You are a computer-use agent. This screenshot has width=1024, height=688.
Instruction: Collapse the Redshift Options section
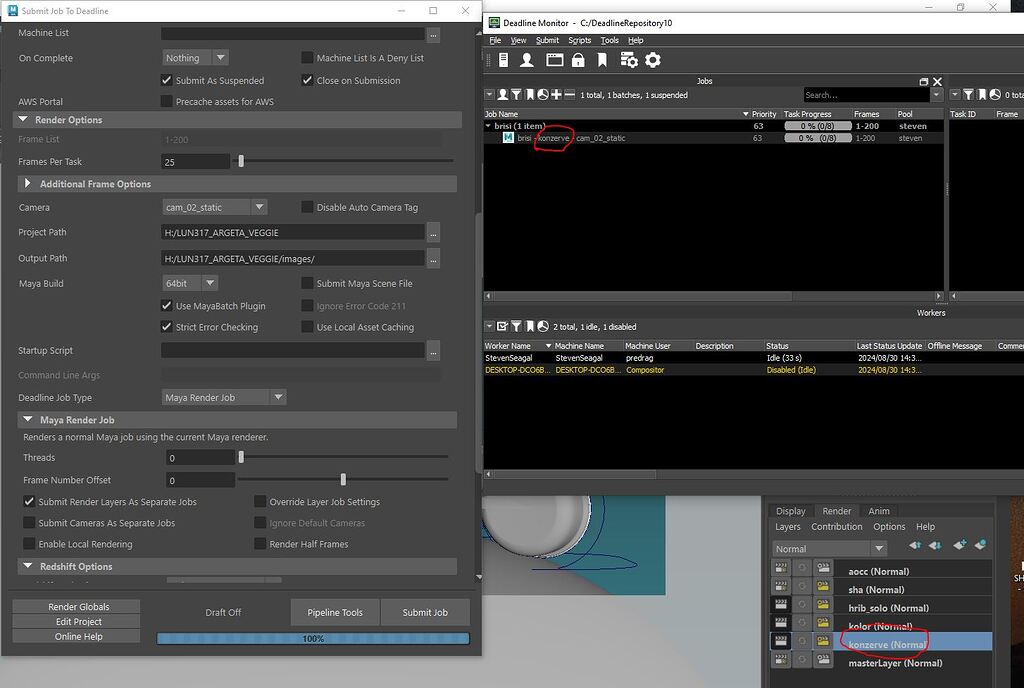click(28, 566)
